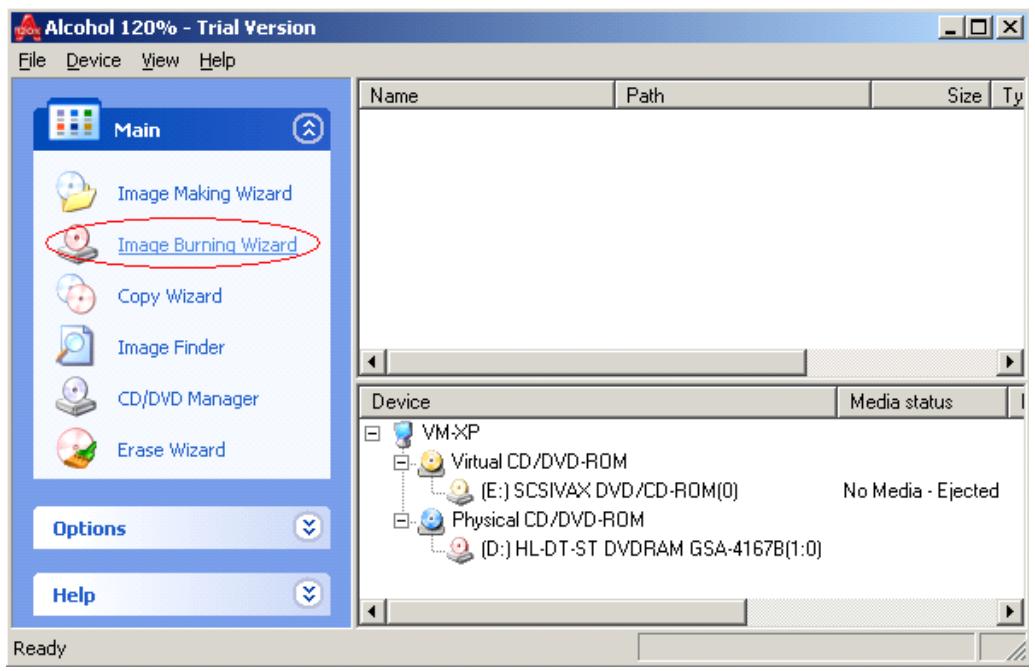This screenshot has width=1035, height=671.
Task: Click device list scrollbar left arrow
Action: coord(372,612)
